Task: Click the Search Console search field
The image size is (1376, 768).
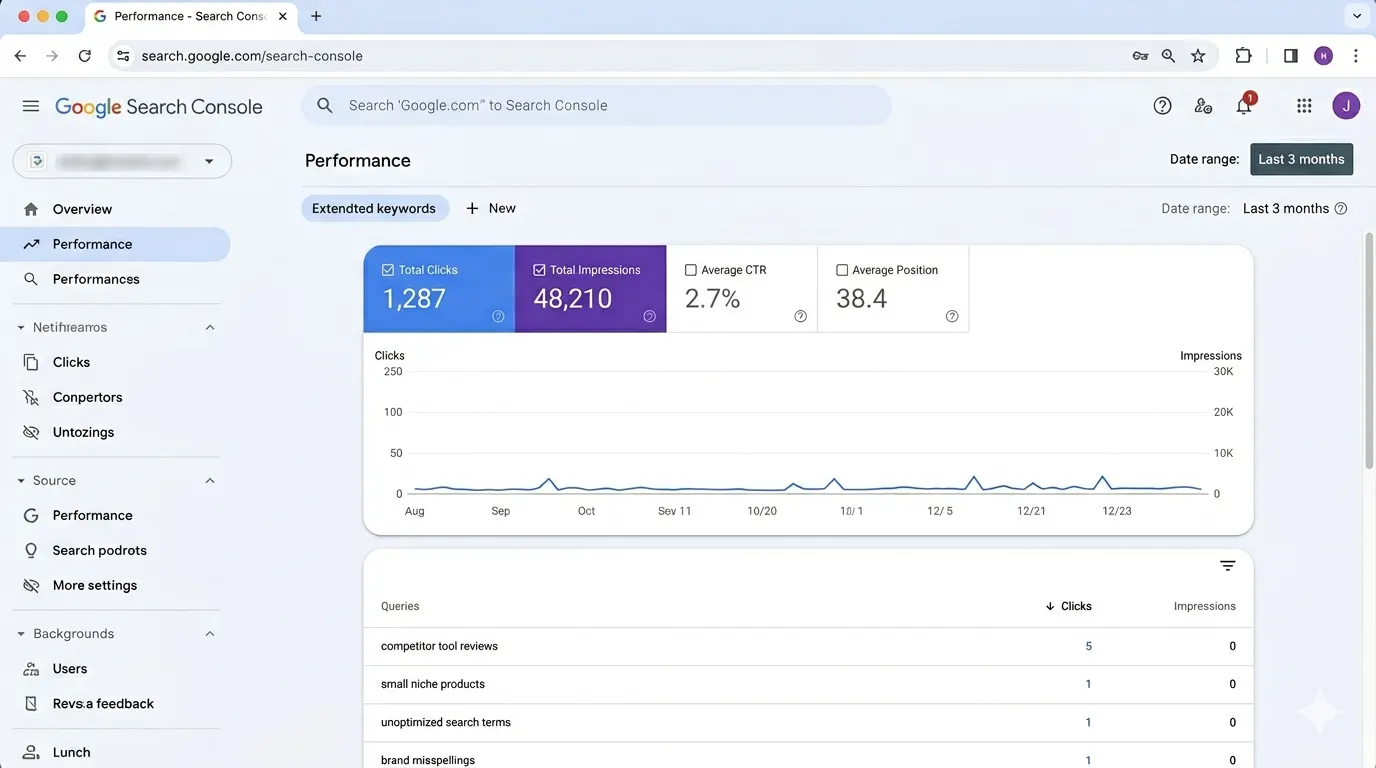Action: point(596,105)
